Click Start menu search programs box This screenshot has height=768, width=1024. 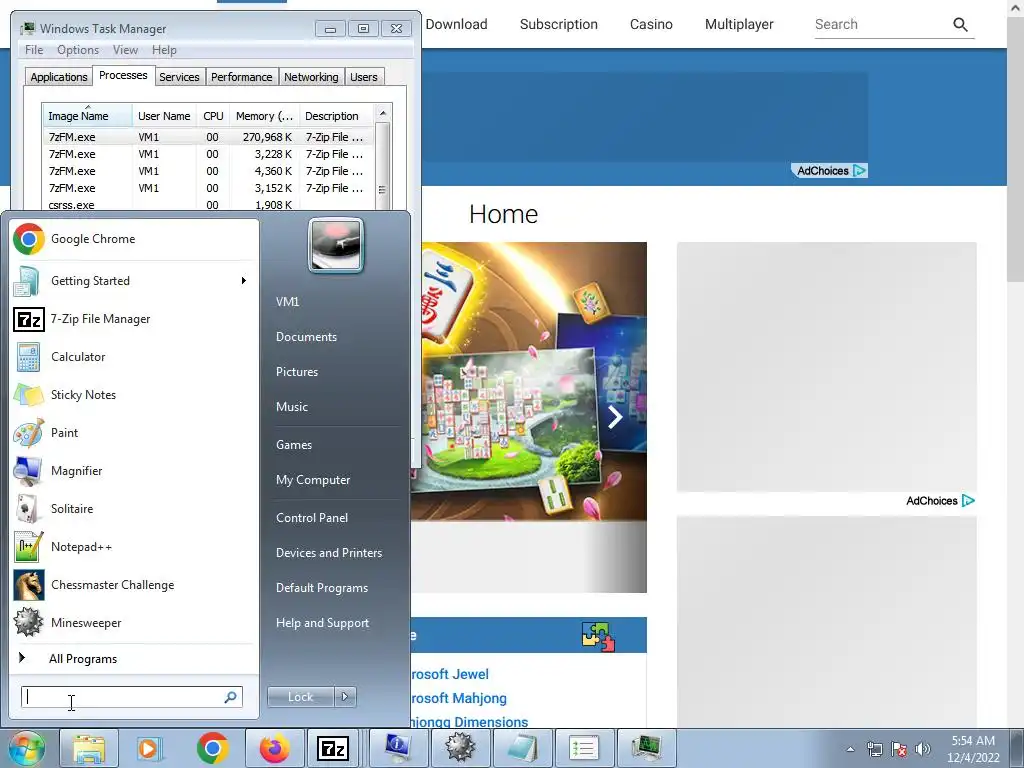(131, 697)
